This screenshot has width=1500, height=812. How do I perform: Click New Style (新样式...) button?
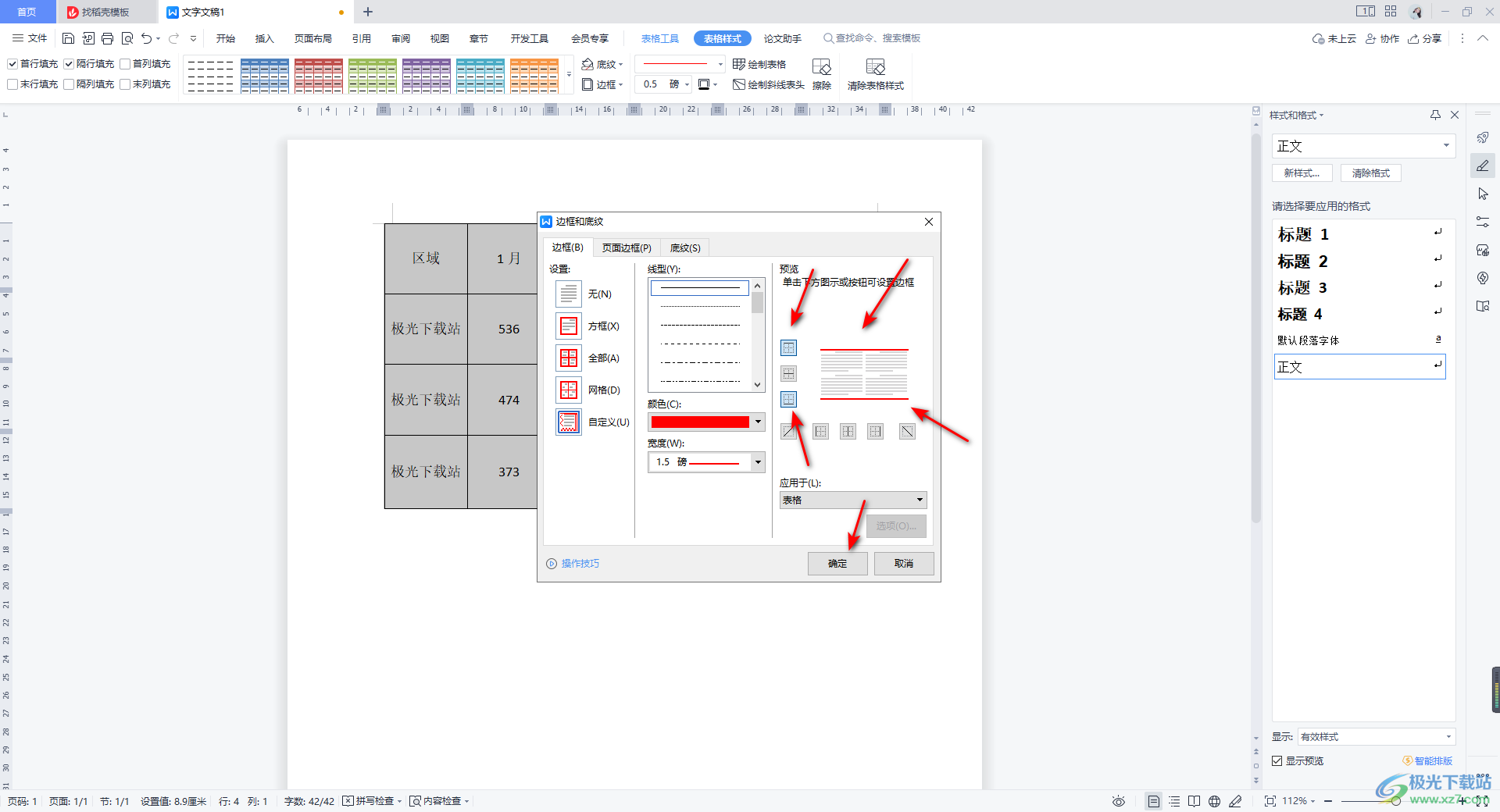tap(1302, 173)
